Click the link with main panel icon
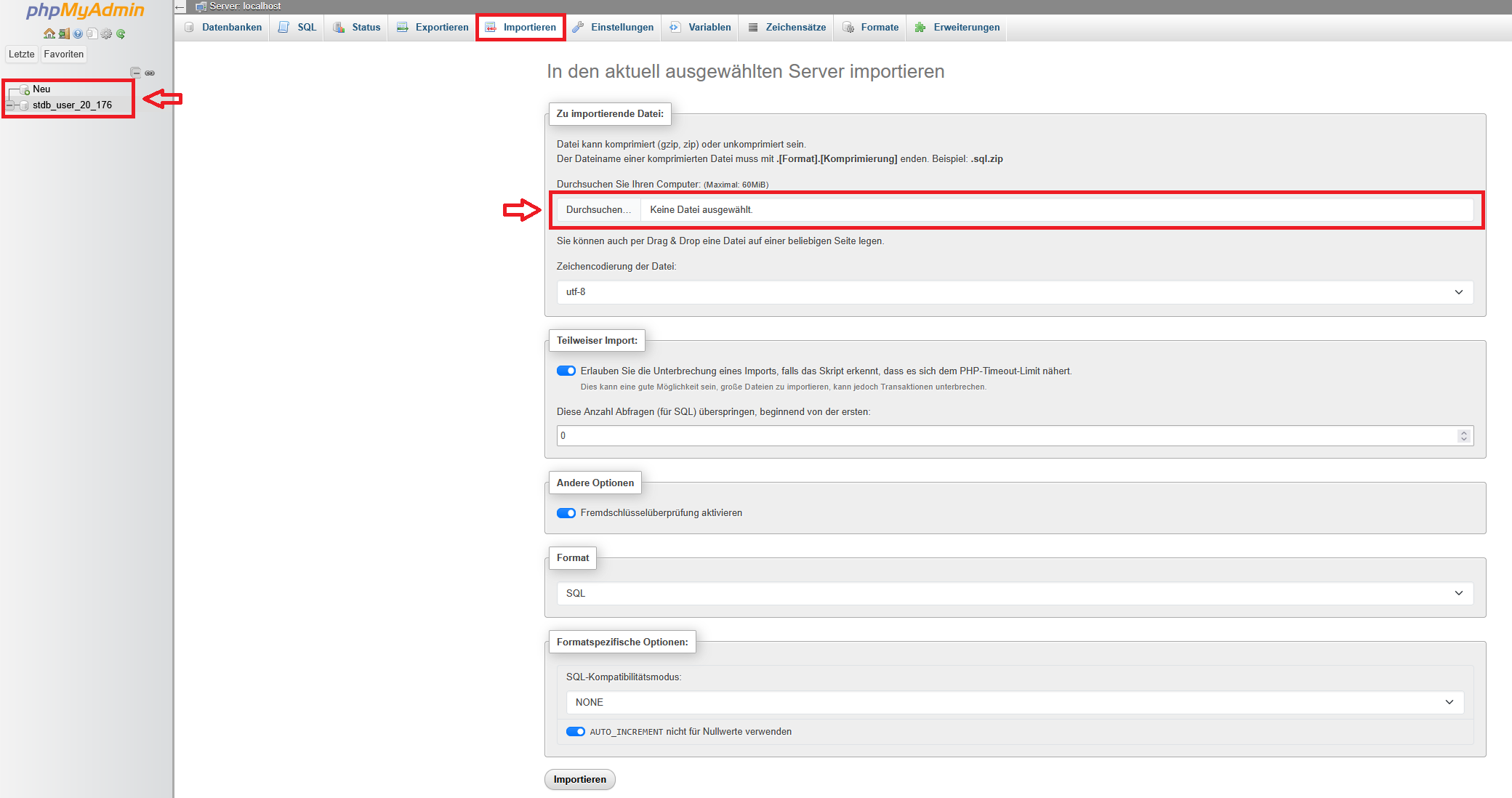Viewport: 1512px width, 798px height. click(150, 73)
